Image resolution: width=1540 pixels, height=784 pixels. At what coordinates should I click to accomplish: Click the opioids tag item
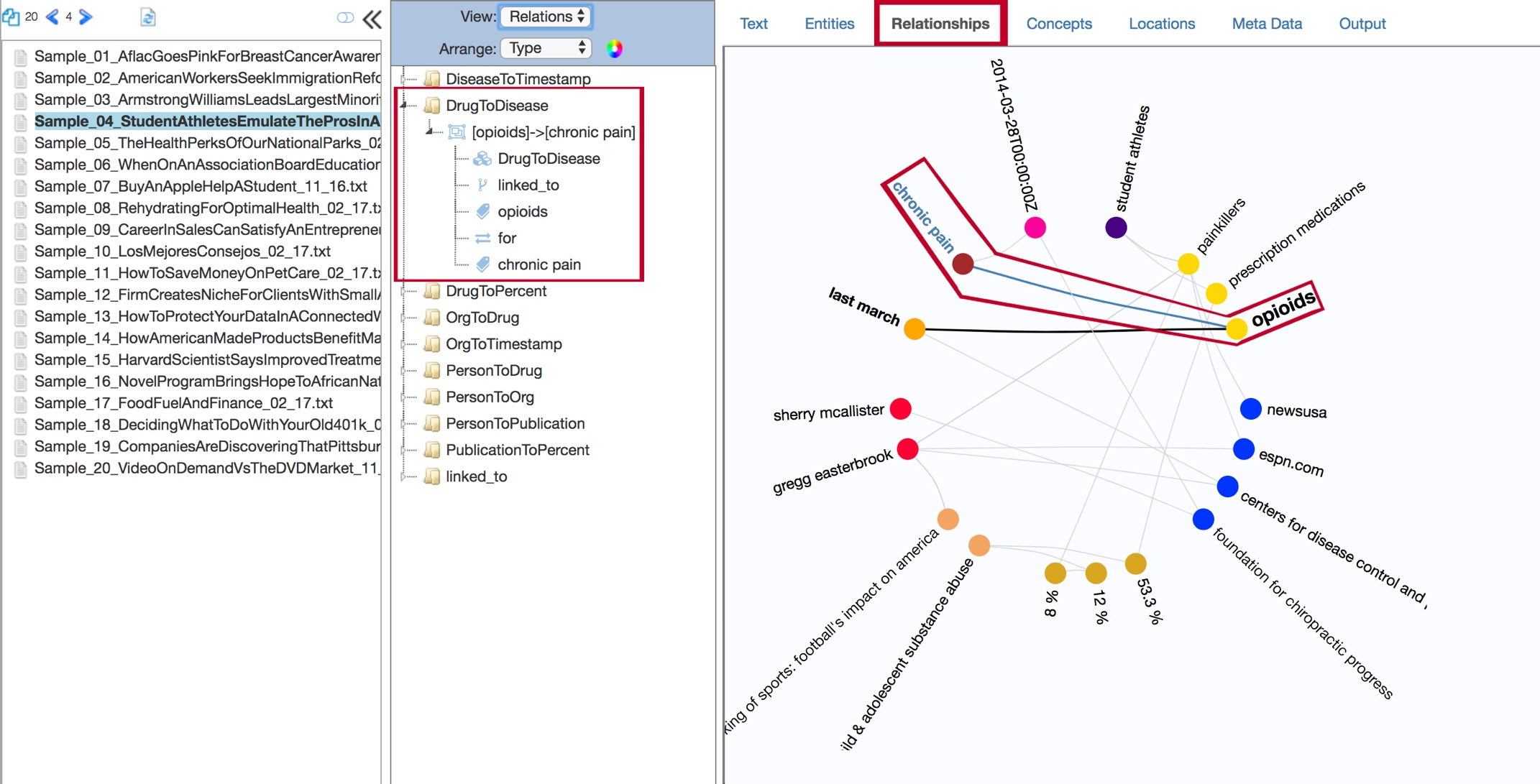(522, 212)
